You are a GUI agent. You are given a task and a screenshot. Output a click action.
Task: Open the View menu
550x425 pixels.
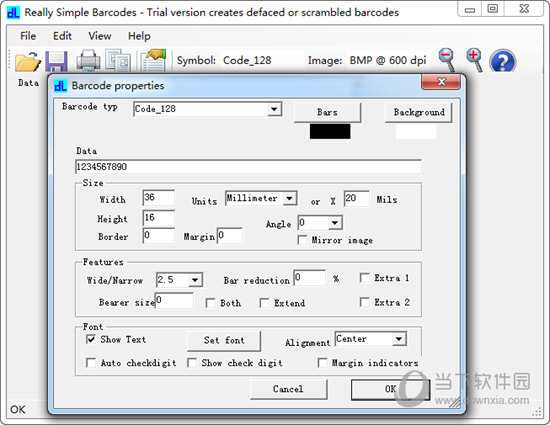point(100,36)
